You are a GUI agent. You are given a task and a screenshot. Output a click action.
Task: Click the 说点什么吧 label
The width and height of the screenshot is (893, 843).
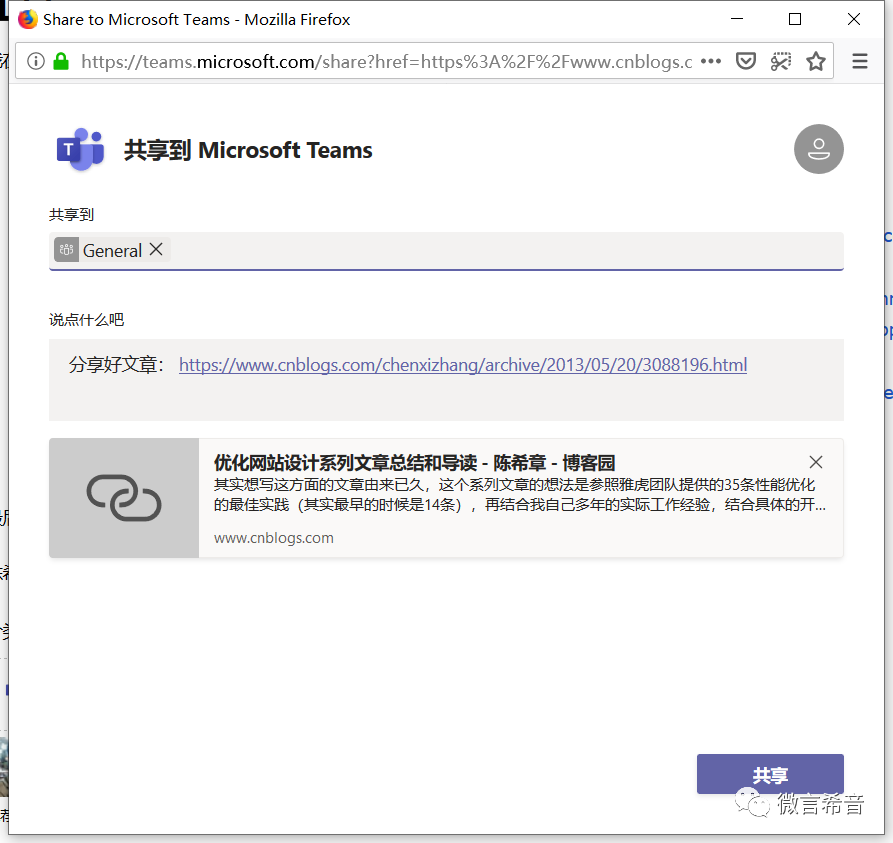click(86, 320)
